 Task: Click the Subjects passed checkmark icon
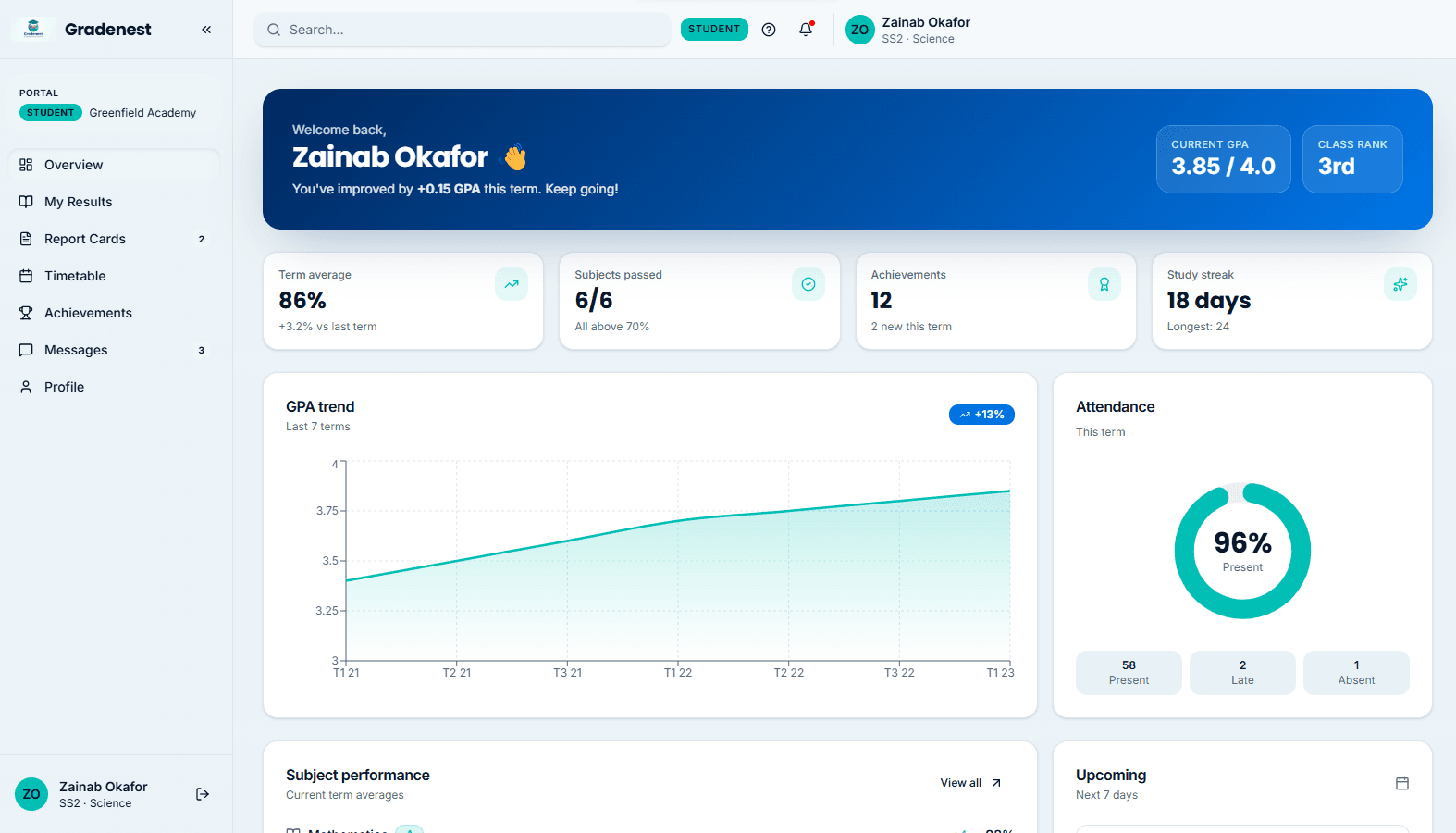pos(808,284)
